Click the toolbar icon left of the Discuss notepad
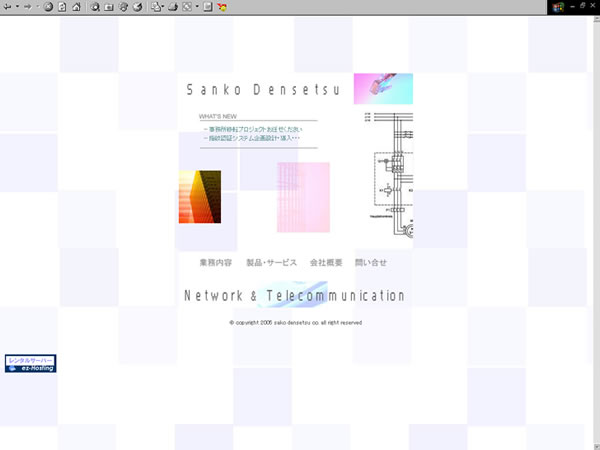 point(187,7)
